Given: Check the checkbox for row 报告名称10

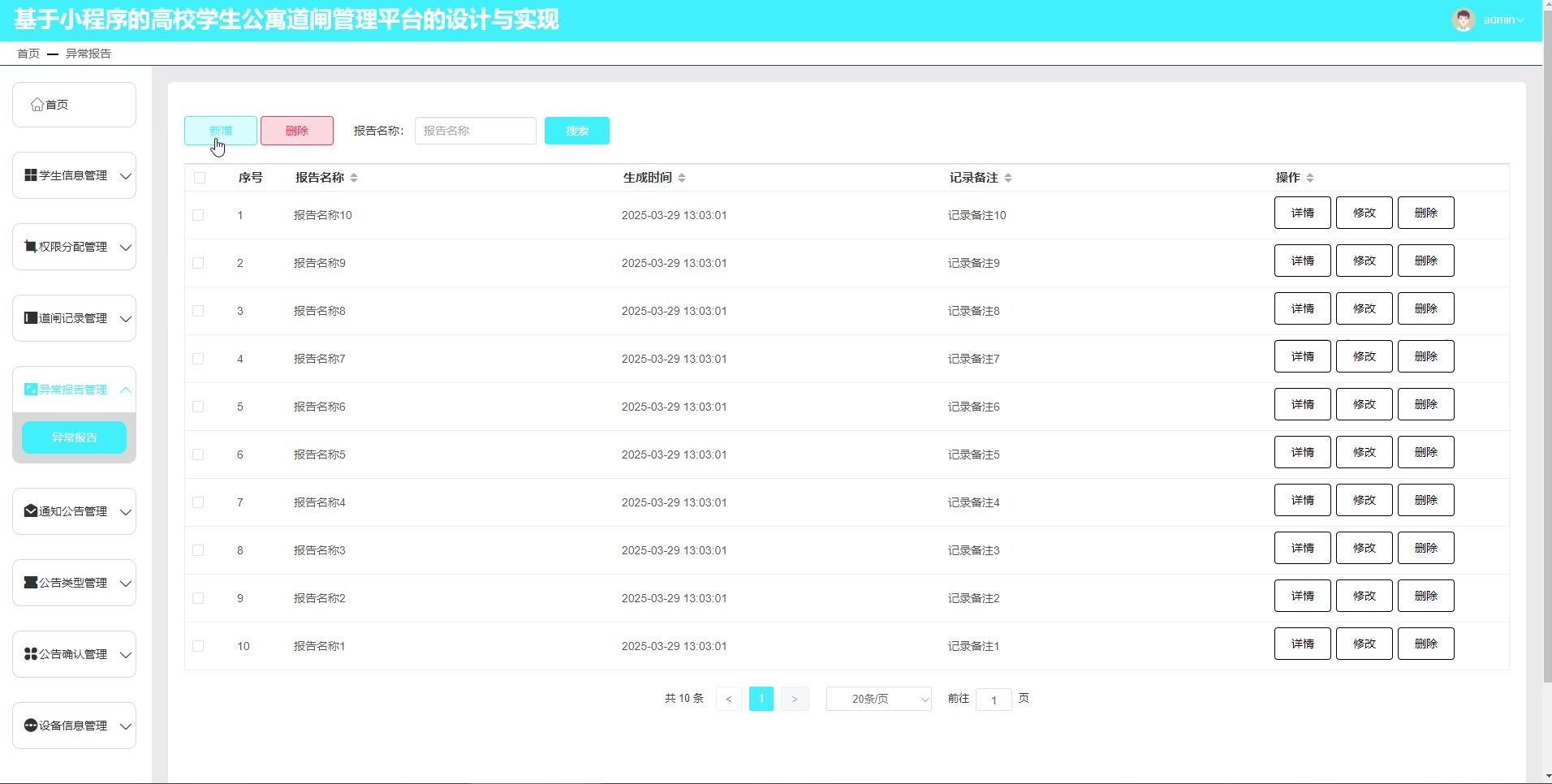Looking at the screenshot, I should 198,215.
